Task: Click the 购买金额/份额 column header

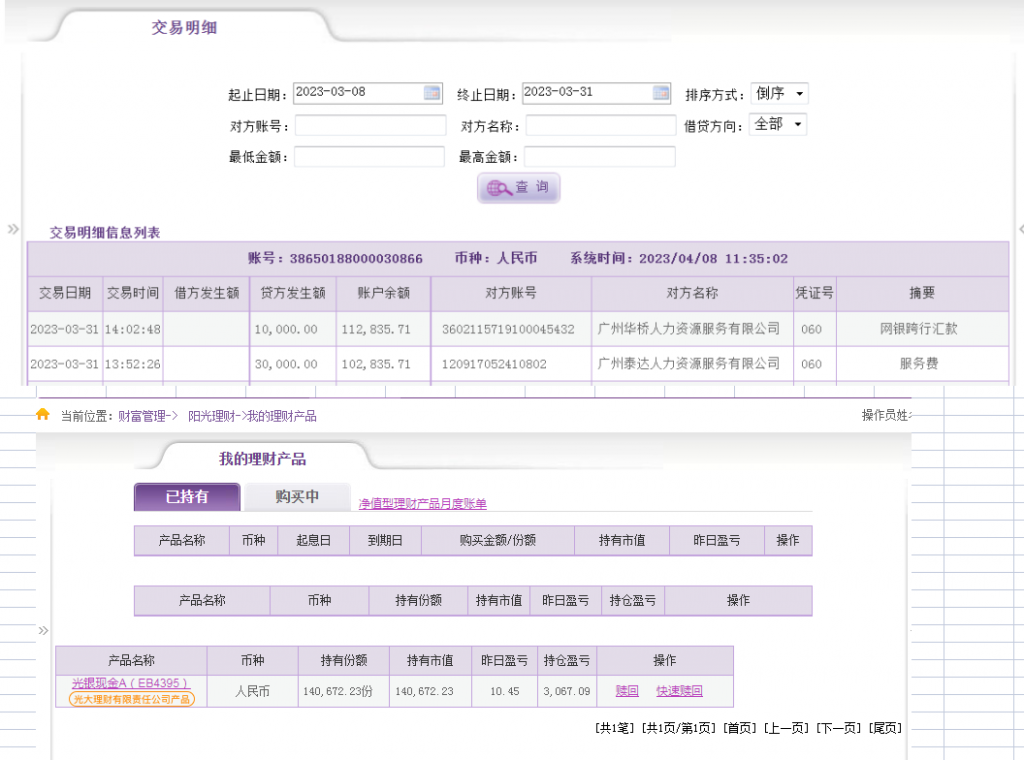Action: pyautogui.click(x=498, y=541)
